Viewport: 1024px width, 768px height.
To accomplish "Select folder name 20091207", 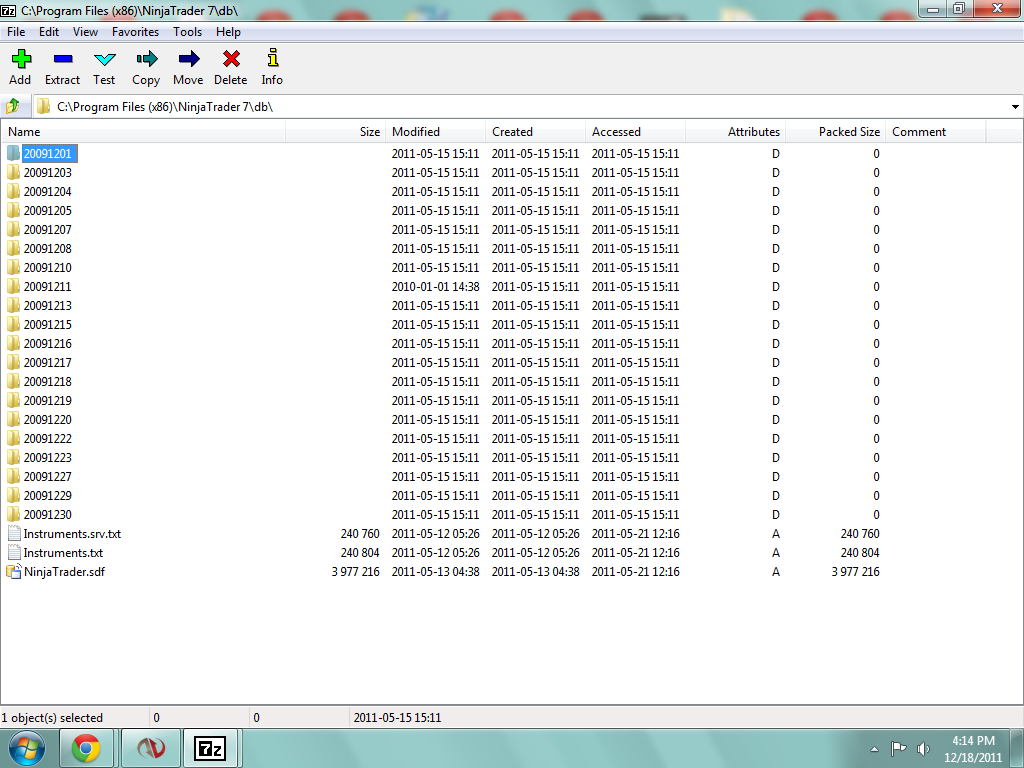I will (48, 229).
